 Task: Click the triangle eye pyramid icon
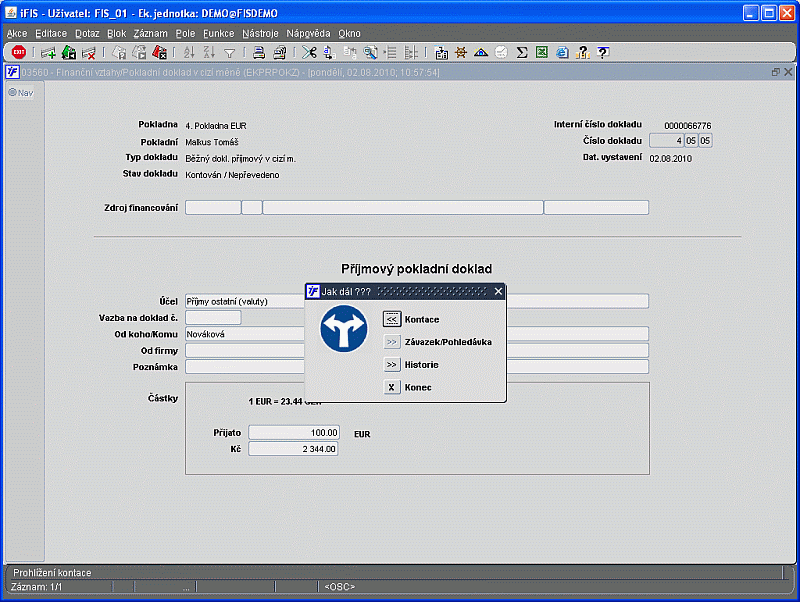(x=481, y=52)
